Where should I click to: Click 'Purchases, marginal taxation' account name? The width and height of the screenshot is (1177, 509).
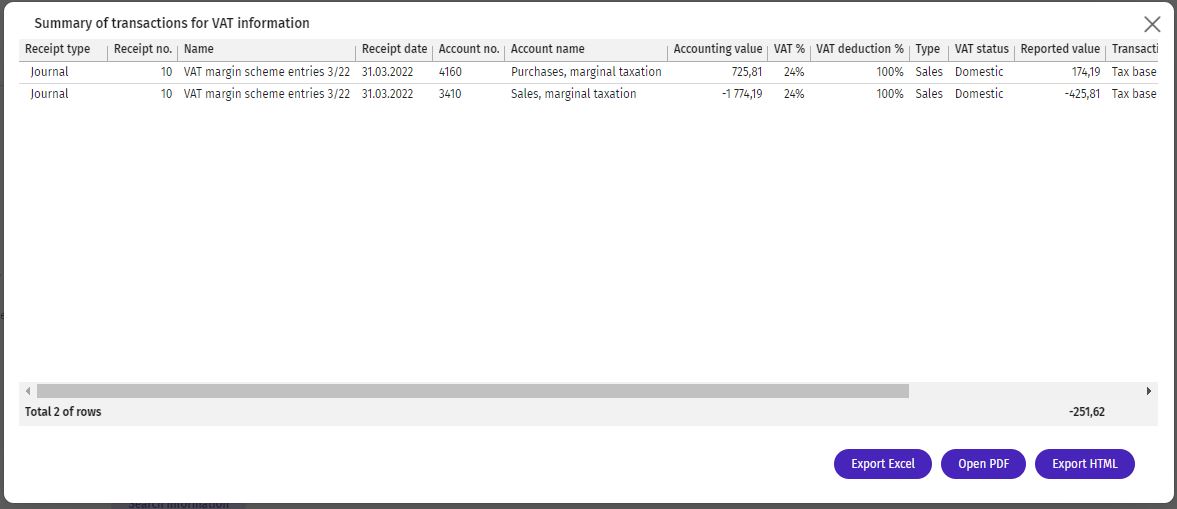[x=586, y=72]
